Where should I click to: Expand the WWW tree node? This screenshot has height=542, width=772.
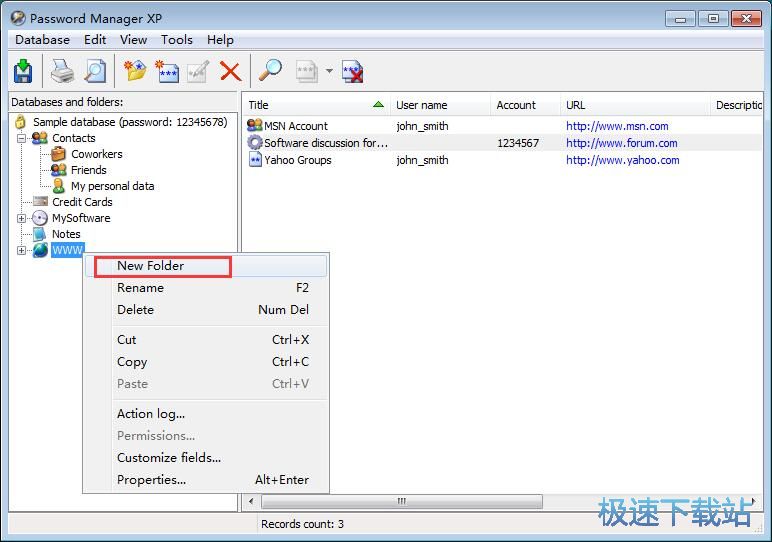coord(22,250)
